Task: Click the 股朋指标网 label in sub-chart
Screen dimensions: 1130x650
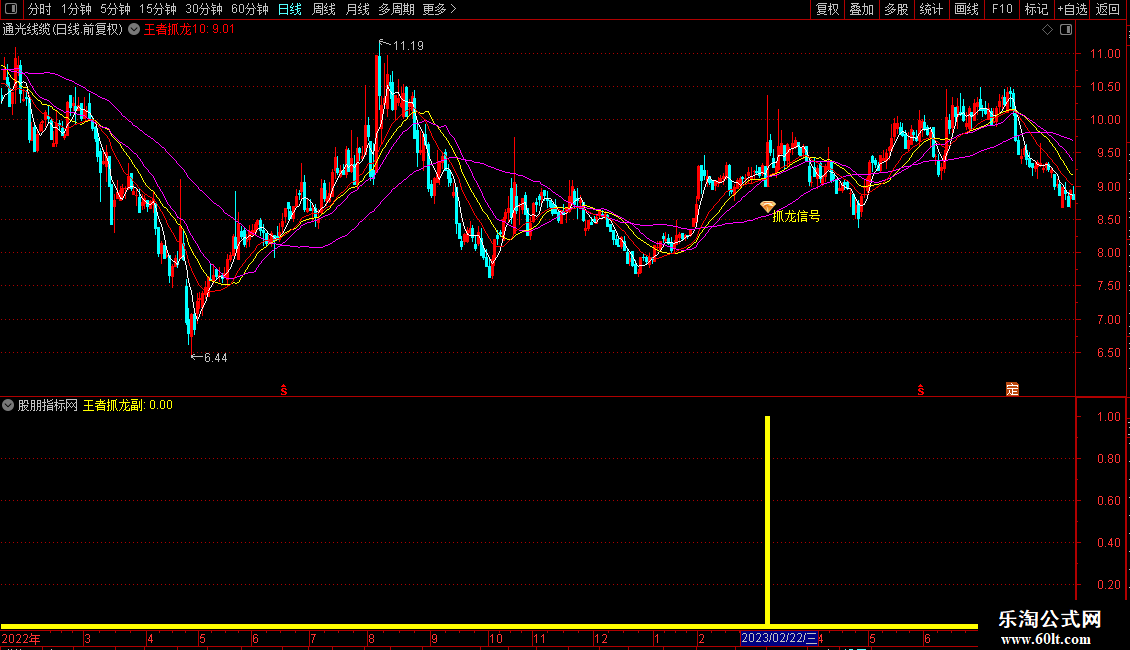Action: click(48, 405)
